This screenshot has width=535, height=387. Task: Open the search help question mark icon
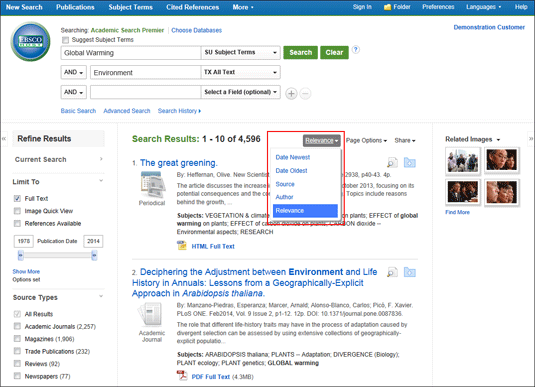click(356, 49)
